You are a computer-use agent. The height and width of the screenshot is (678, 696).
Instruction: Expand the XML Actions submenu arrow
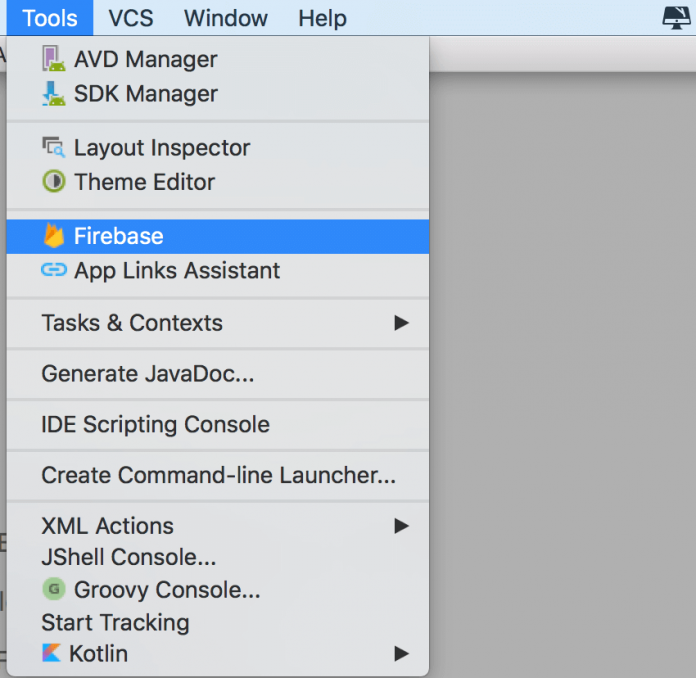pos(401,526)
